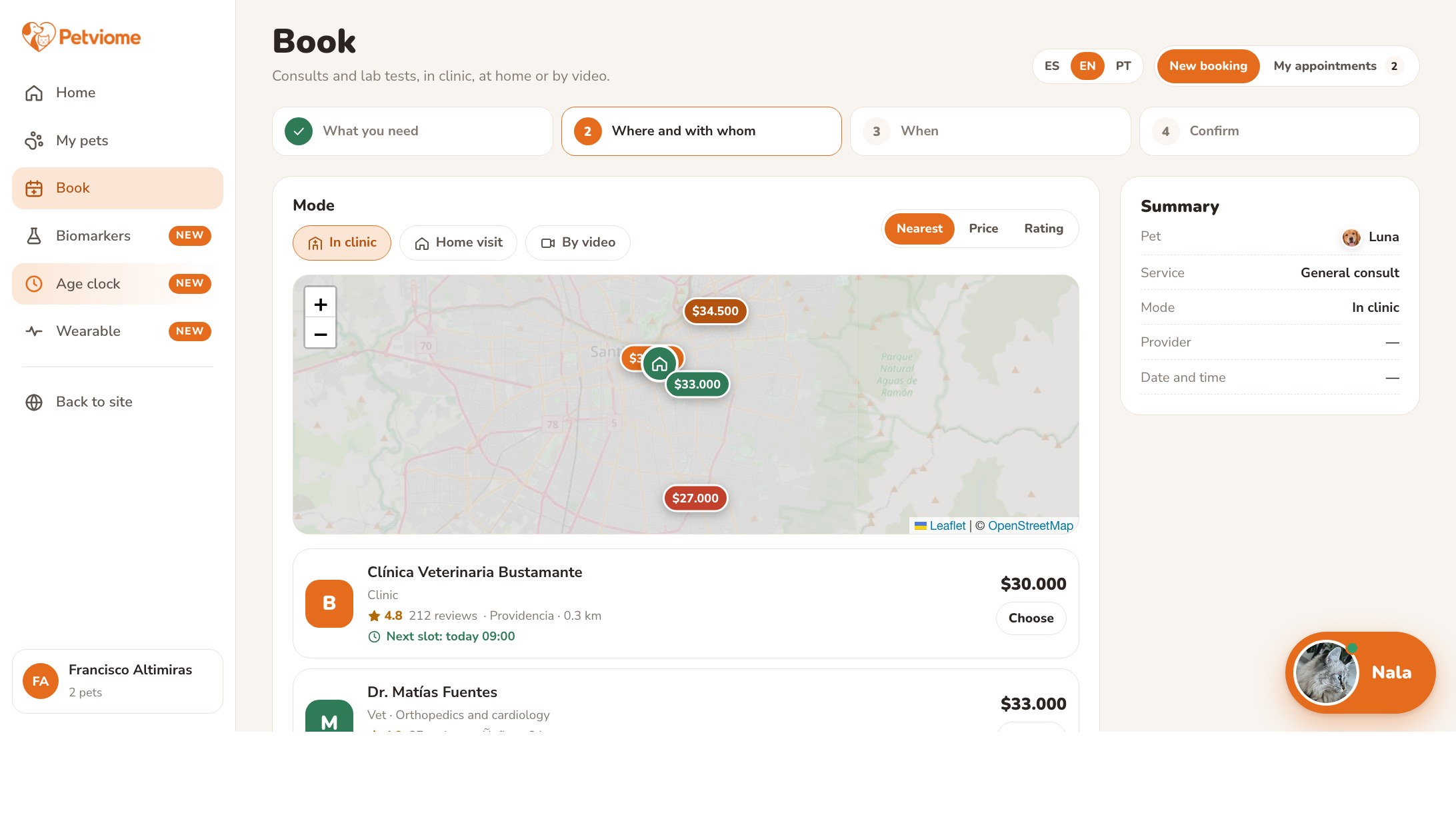Zoom in on the map
1456x819 pixels.
[x=320, y=304]
